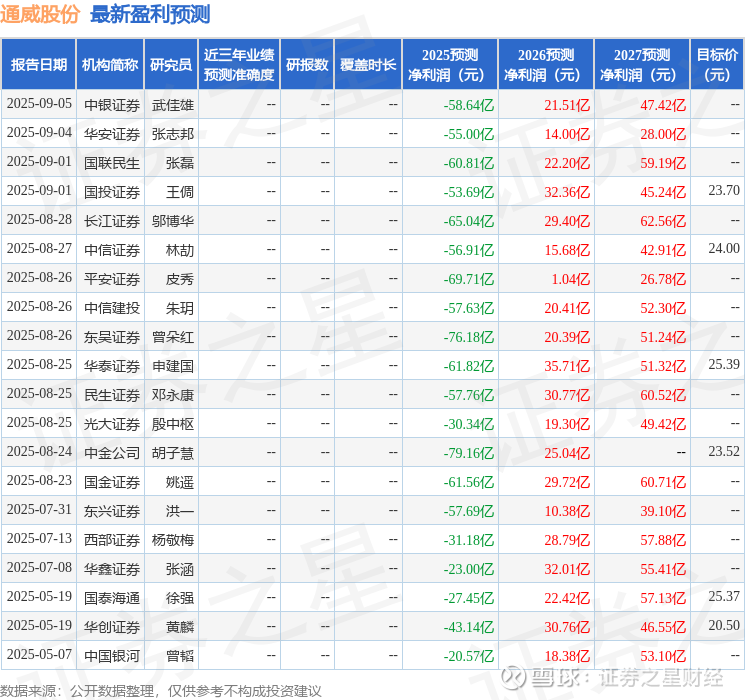Viewport: 745px width, 700px height.
Task: Click 59.19亿 in 国联民生 row
Action: pyautogui.click(x=663, y=163)
